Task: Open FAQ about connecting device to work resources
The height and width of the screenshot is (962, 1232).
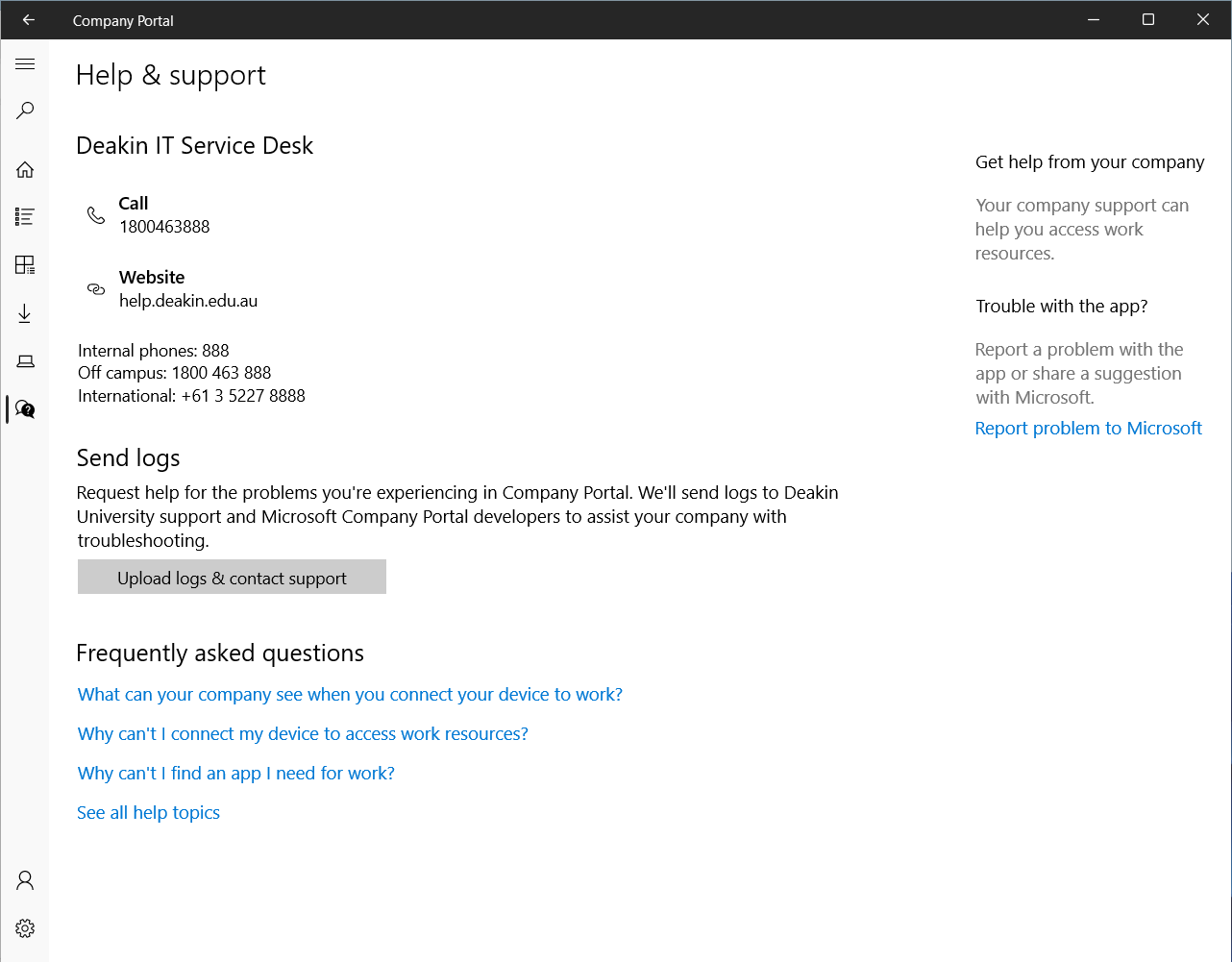Action: pos(303,734)
